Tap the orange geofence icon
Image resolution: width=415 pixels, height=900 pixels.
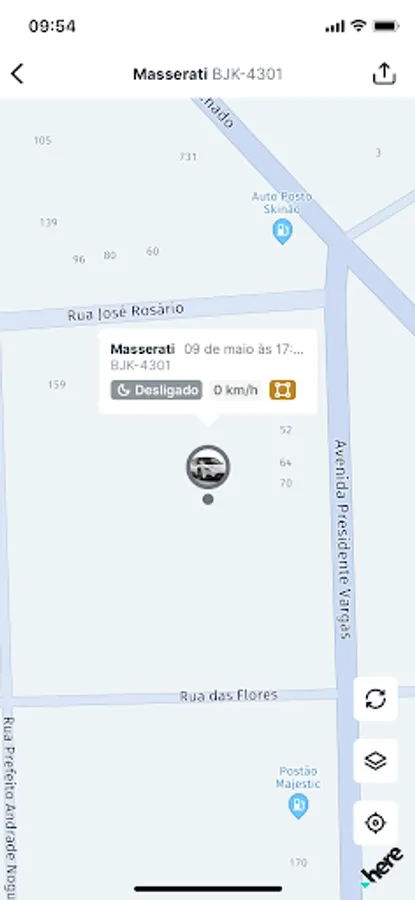pyautogui.click(x=282, y=390)
